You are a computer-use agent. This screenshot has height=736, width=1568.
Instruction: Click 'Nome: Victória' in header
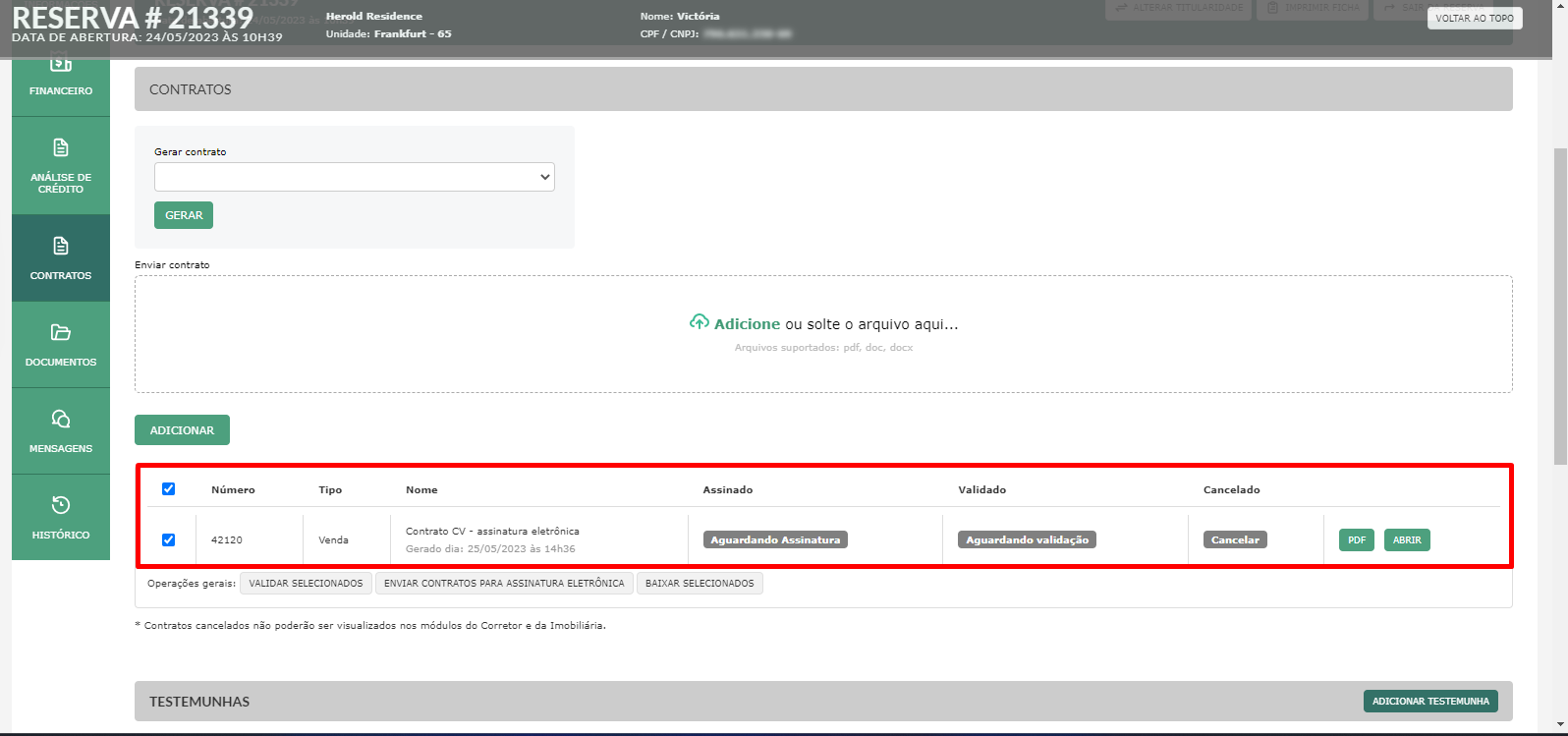pos(680,16)
